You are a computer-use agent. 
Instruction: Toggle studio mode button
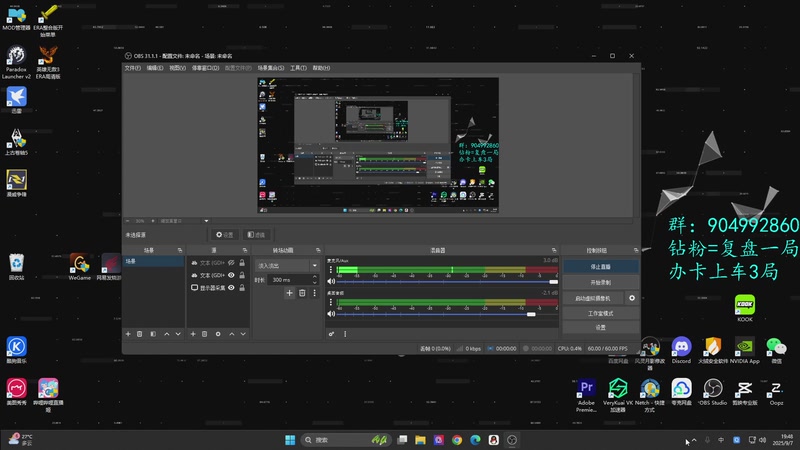(x=601, y=313)
